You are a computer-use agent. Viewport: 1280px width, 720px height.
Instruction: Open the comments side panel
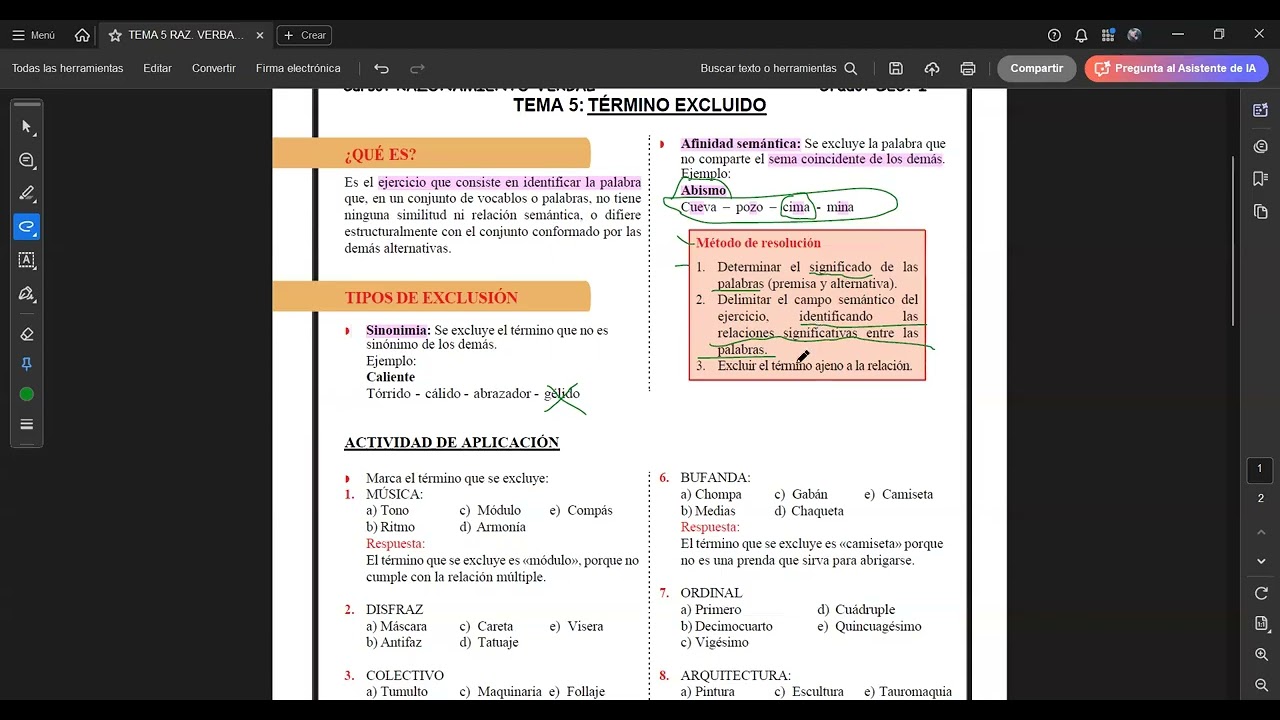point(1261,147)
